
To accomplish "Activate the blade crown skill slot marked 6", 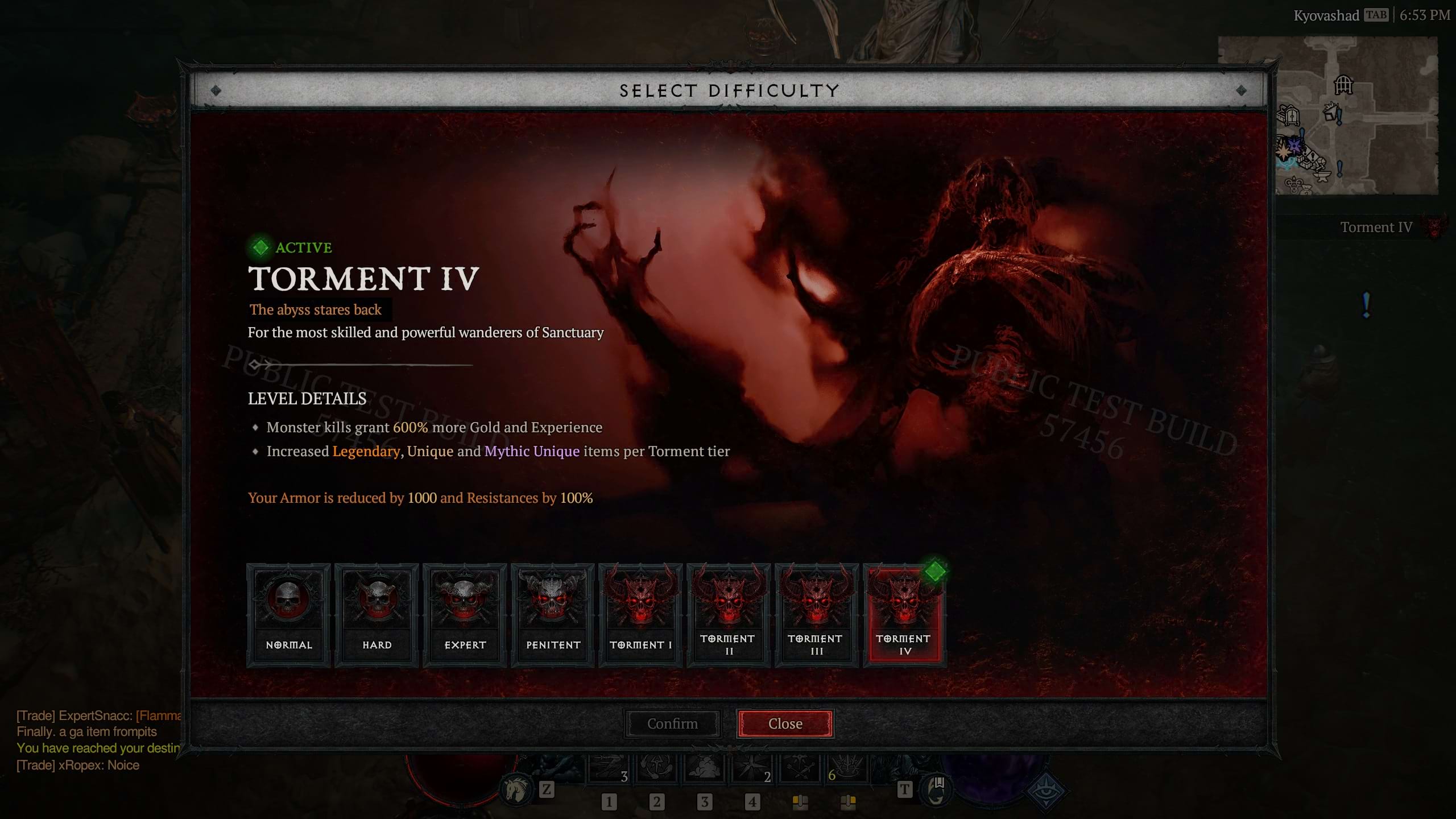I will 847,768.
